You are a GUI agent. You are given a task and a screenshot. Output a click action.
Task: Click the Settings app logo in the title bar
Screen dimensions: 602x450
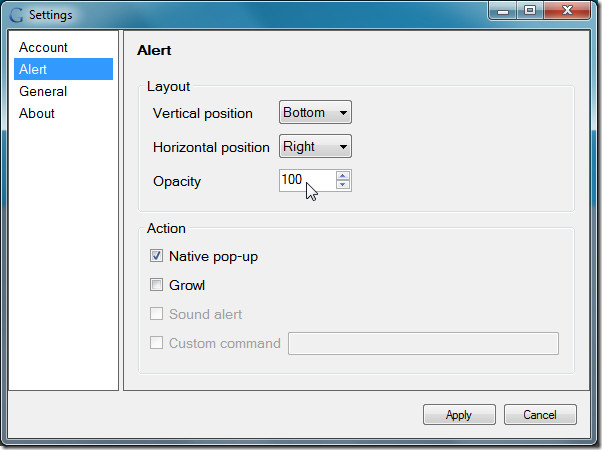tap(17, 15)
